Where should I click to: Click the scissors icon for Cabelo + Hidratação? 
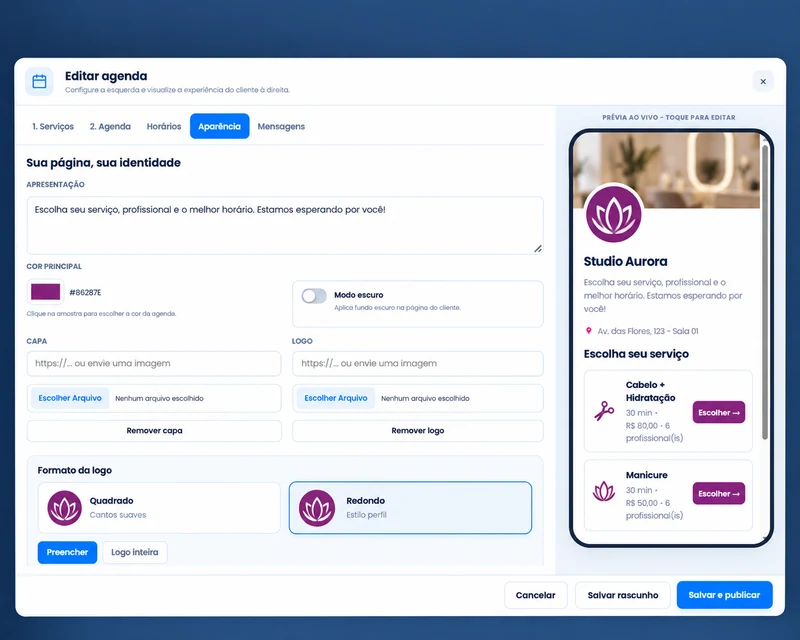(x=604, y=411)
